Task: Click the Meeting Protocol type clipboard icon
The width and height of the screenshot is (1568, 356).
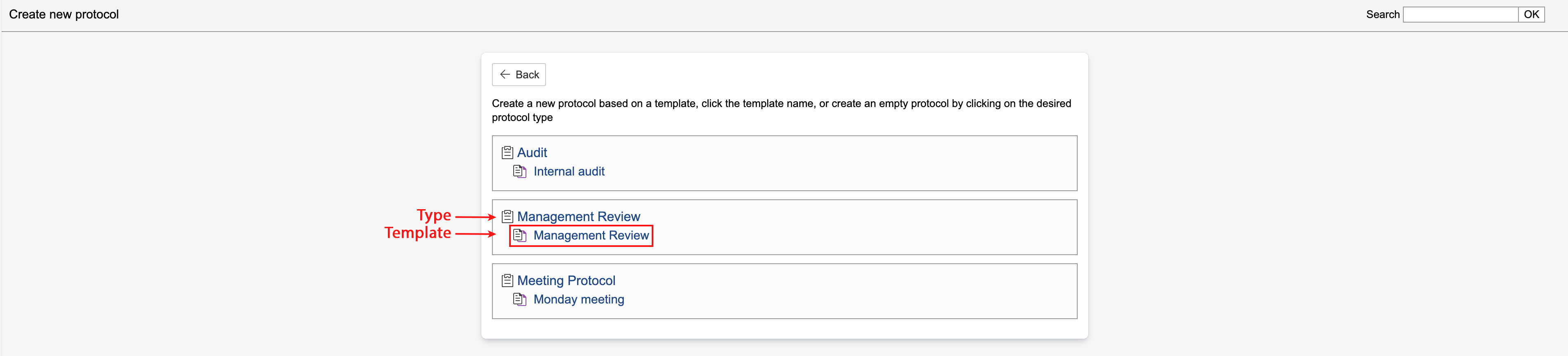Action: [x=507, y=281]
